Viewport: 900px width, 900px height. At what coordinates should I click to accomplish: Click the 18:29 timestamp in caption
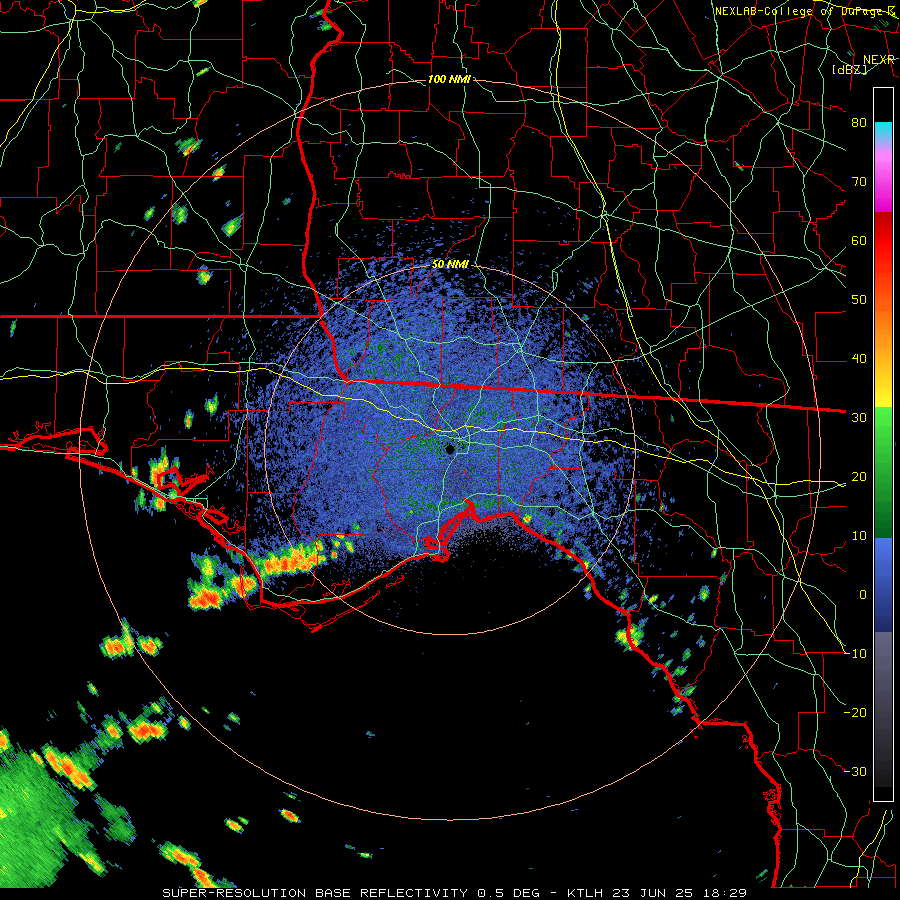(x=725, y=893)
